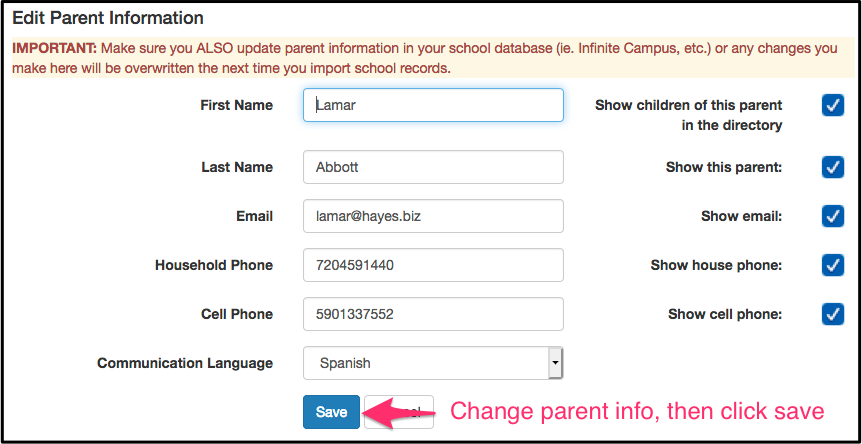Click the Show cell phone label text

click(725, 314)
